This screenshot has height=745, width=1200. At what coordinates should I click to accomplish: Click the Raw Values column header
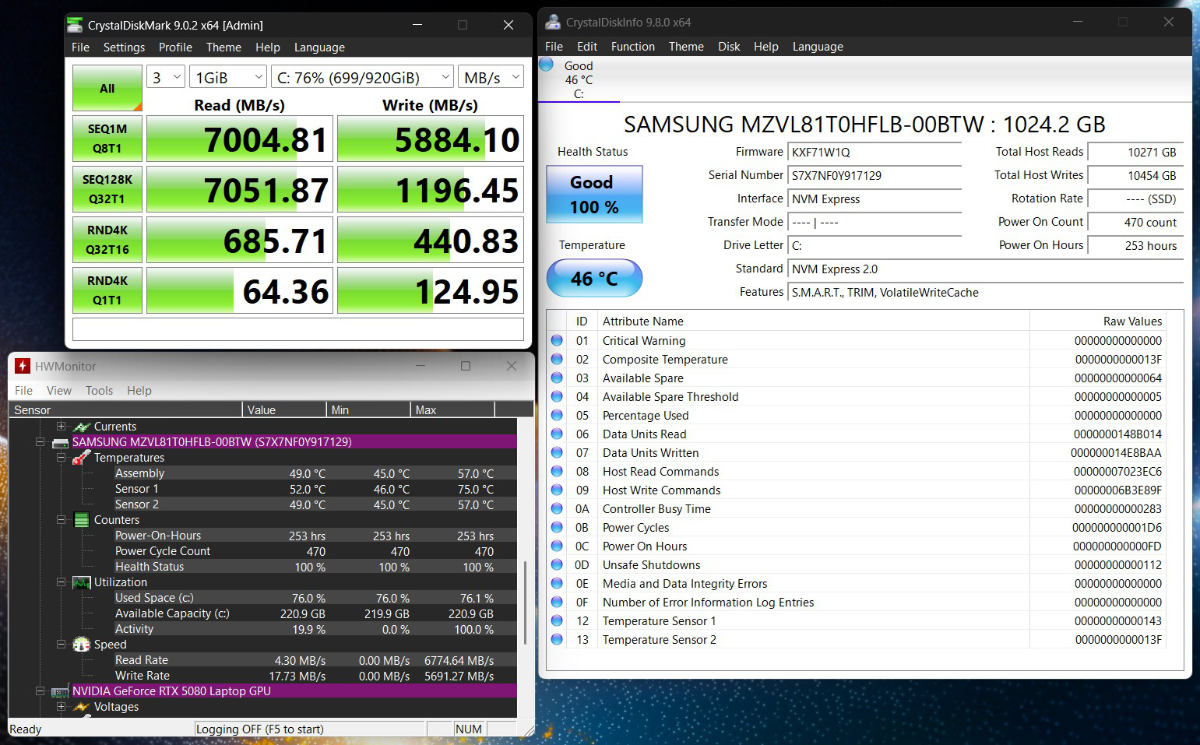(x=1097, y=321)
